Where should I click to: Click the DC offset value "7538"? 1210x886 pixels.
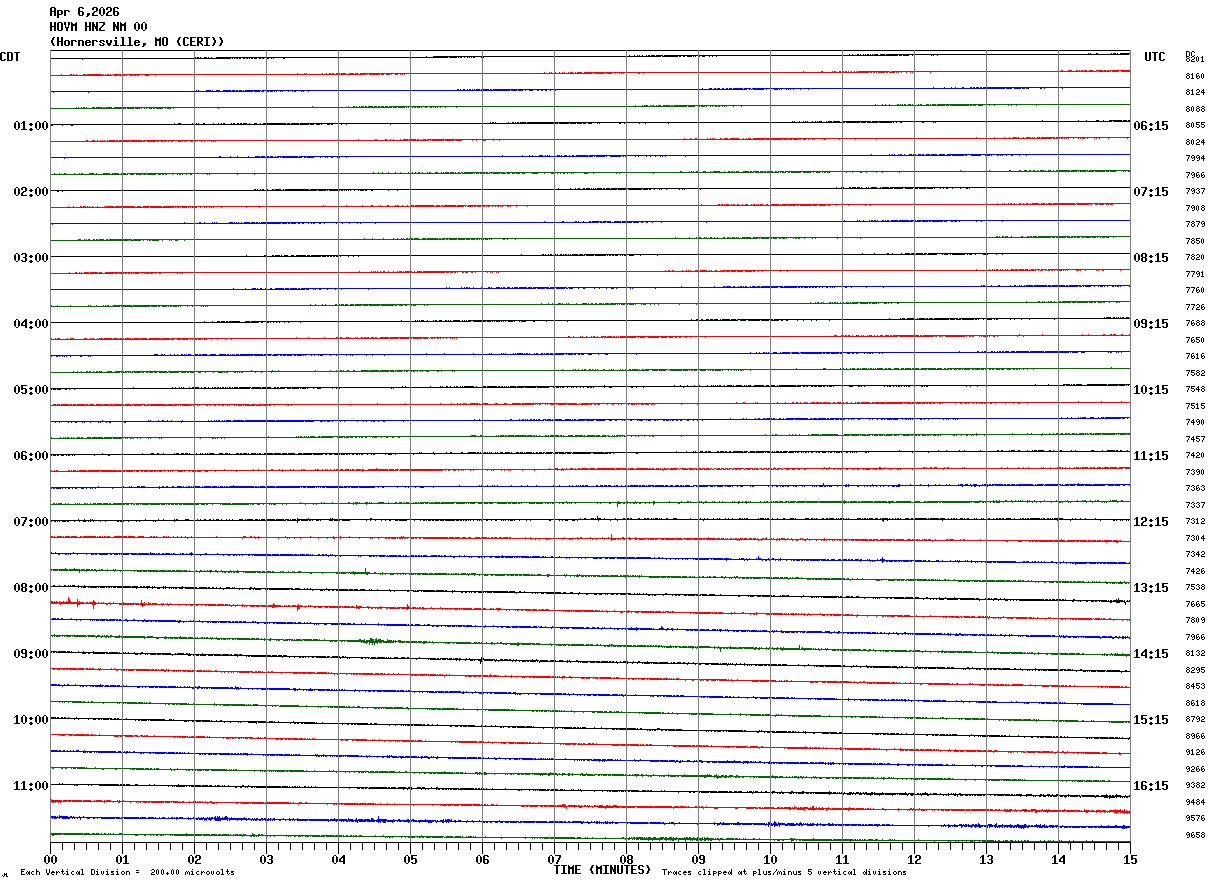click(1195, 588)
